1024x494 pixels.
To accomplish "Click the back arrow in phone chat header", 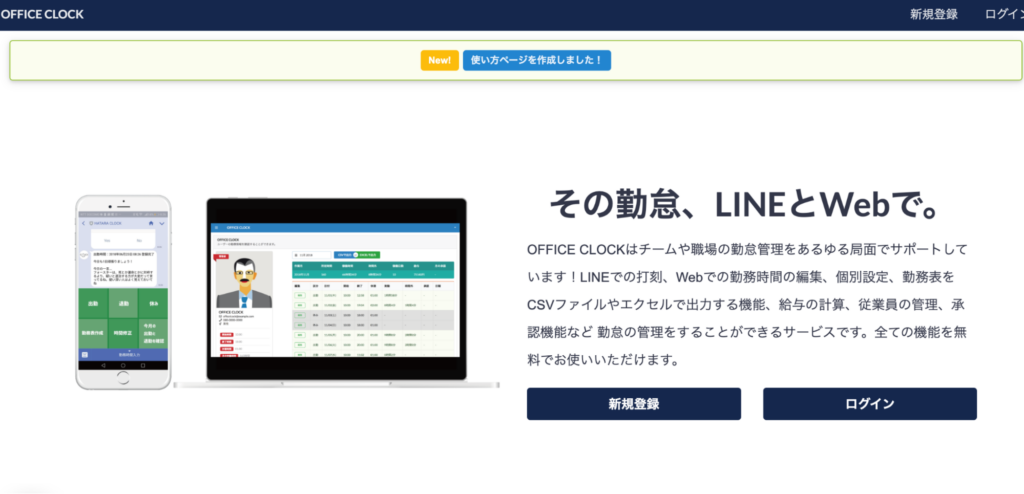I will 84,223.
